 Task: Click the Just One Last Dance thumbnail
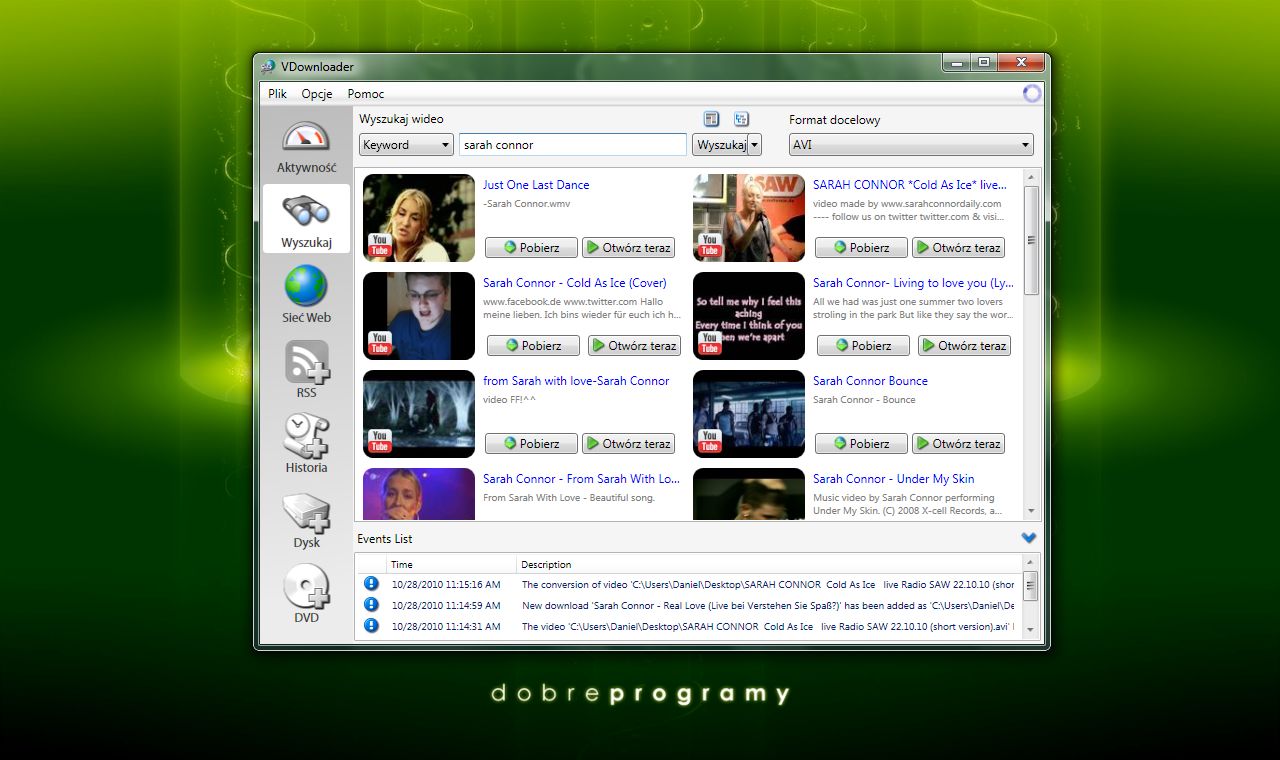(419, 218)
